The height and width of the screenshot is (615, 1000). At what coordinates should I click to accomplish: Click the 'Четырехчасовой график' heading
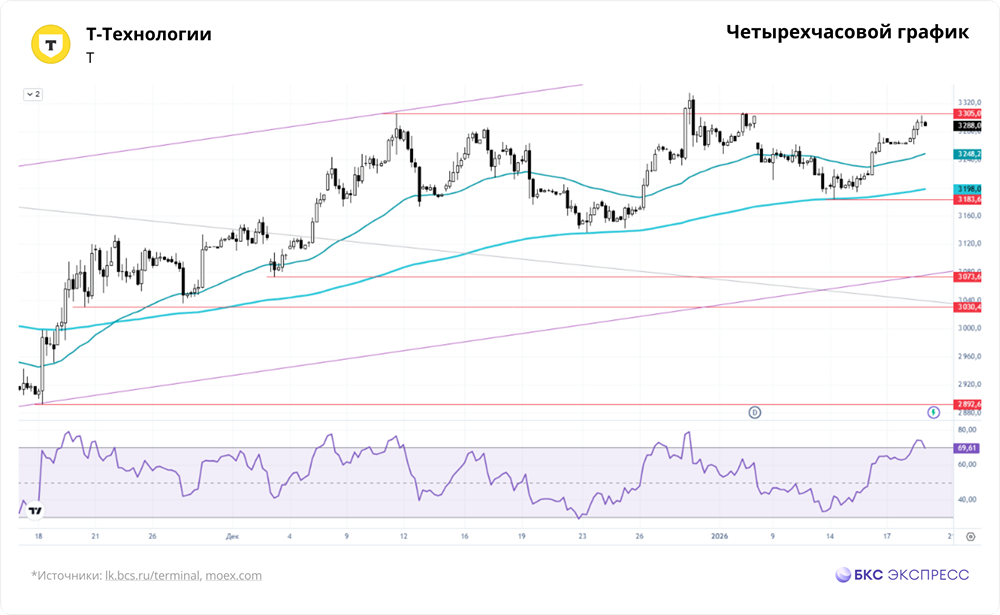[848, 32]
